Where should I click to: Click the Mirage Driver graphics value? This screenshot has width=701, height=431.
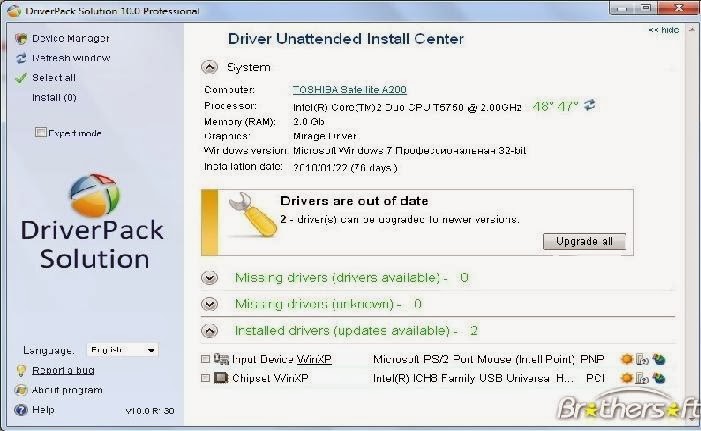[x=325, y=136]
